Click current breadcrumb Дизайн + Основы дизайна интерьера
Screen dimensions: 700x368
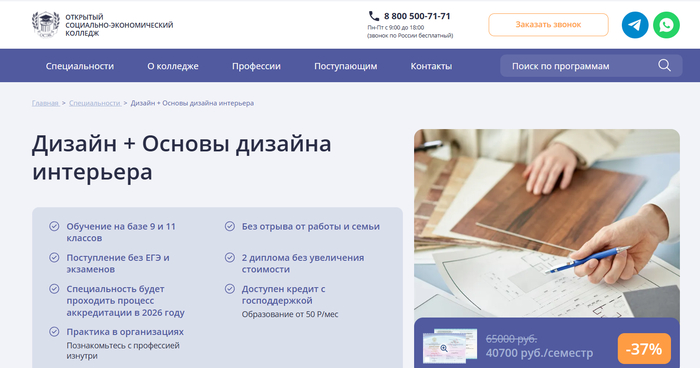tap(192, 103)
